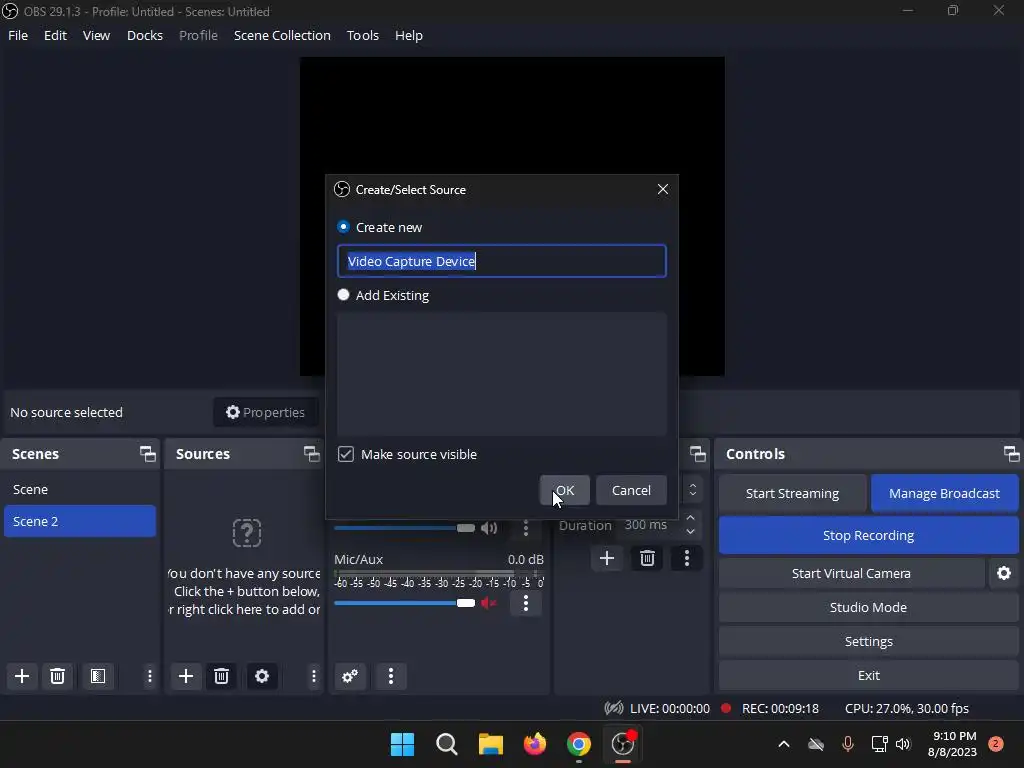Undock the Controls panel
The height and width of the screenshot is (768, 1024).
tap(1012, 454)
